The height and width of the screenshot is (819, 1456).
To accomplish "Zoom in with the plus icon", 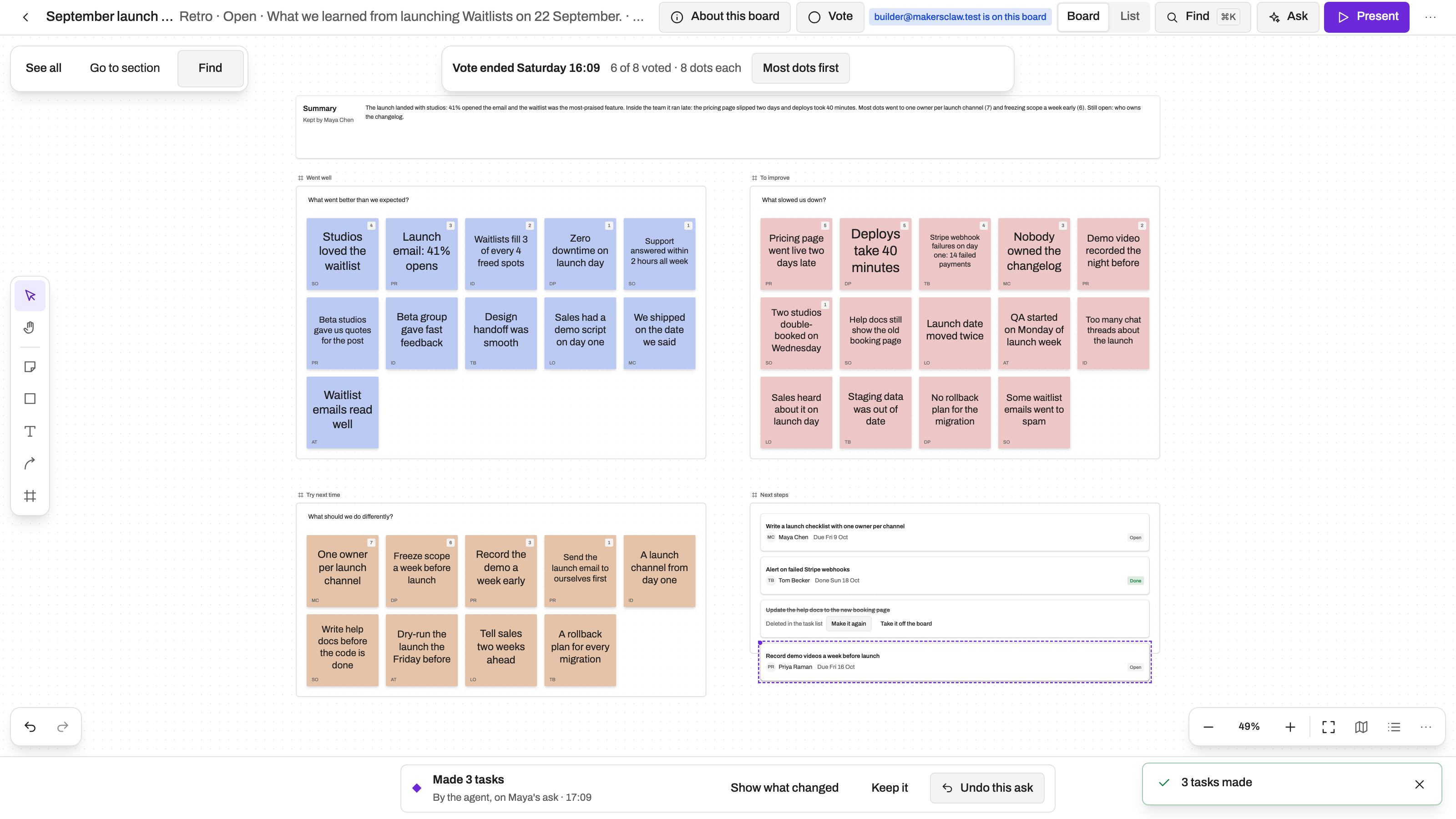I will point(1290,727).
